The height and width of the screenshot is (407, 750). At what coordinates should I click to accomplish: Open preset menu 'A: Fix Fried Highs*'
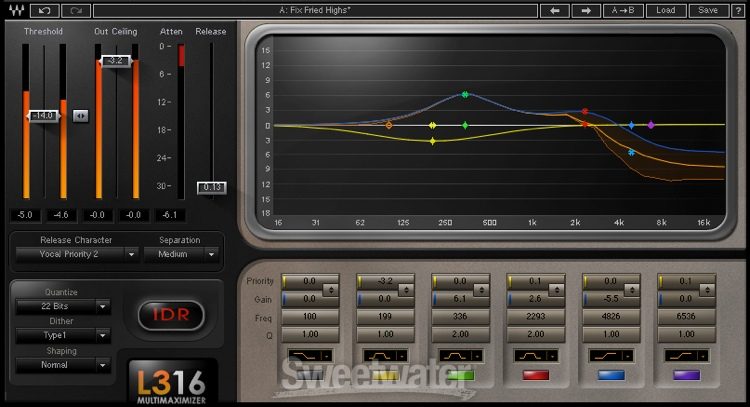point(316,11)
